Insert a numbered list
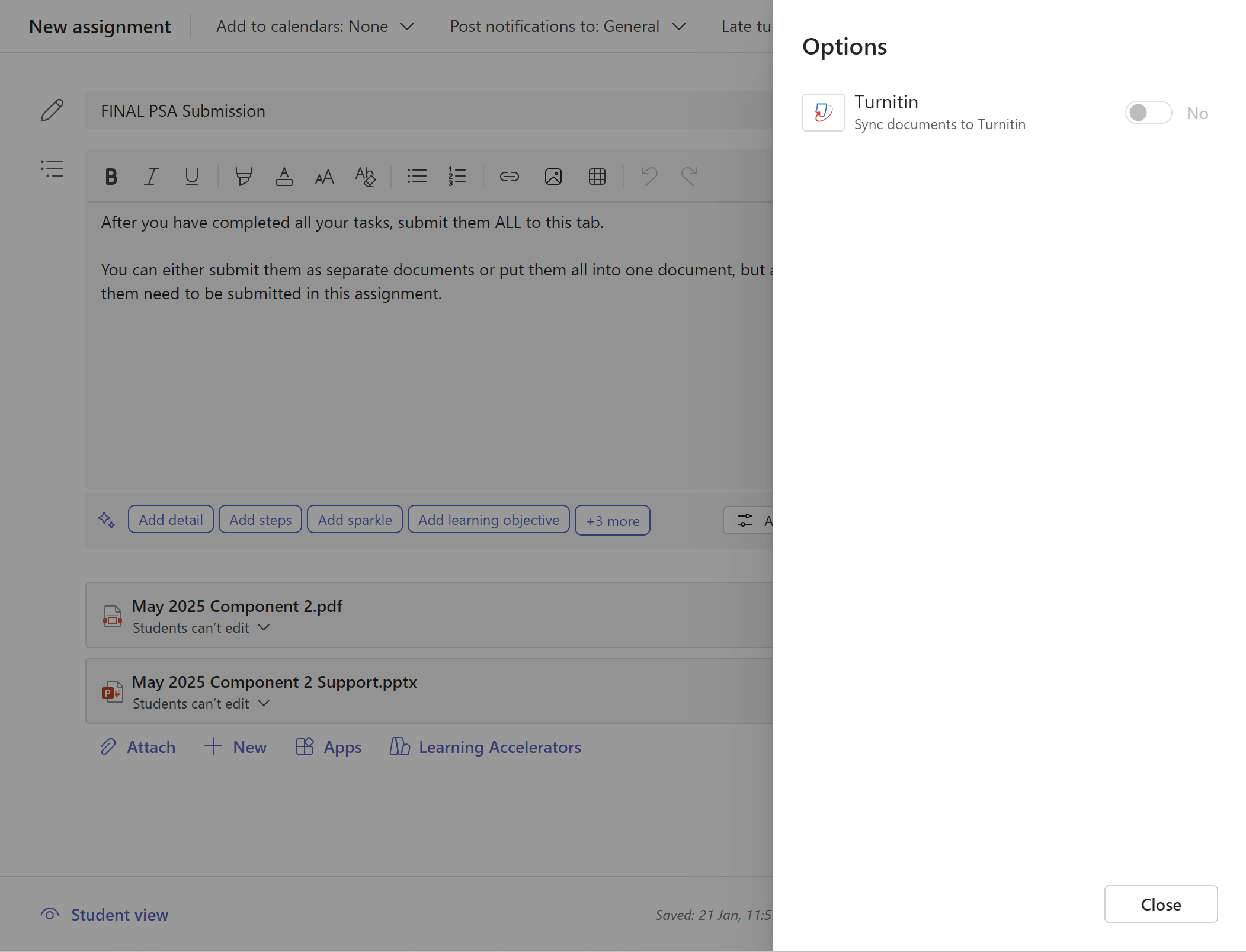The width and height of the screenshot is (1246, 952). (457, 177)
